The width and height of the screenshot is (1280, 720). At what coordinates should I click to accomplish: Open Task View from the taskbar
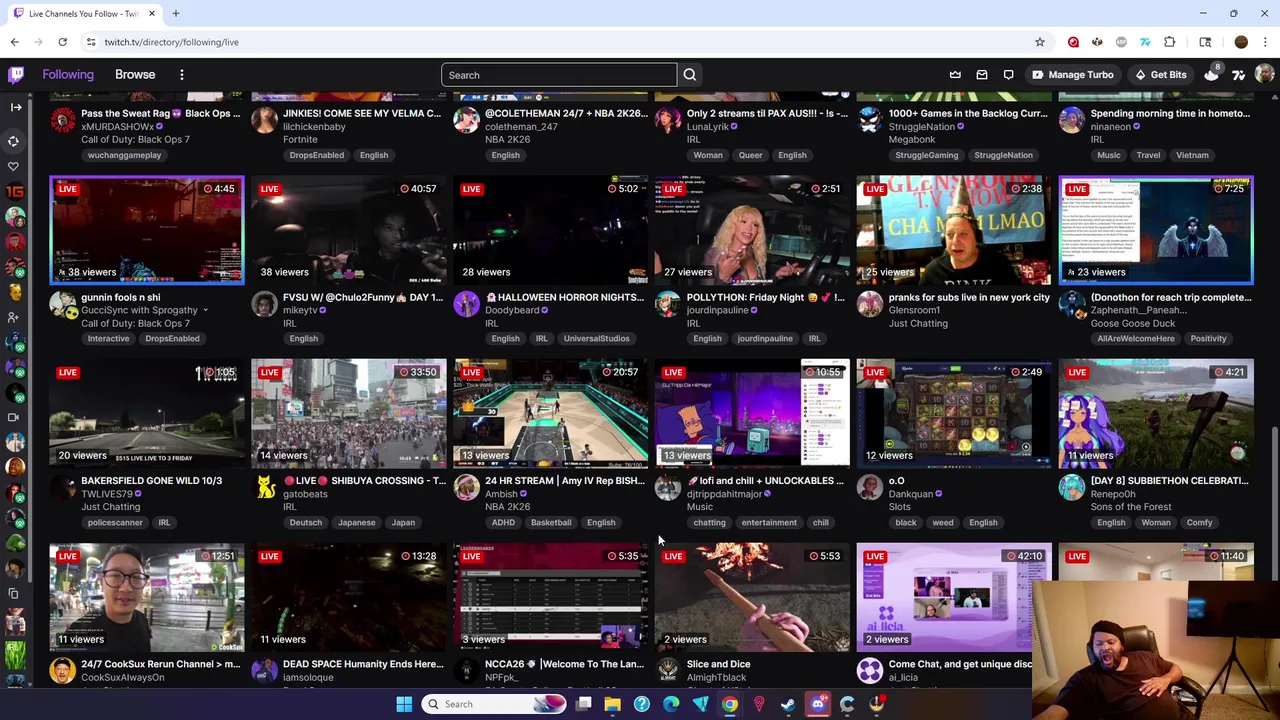[x=583, y=704]
